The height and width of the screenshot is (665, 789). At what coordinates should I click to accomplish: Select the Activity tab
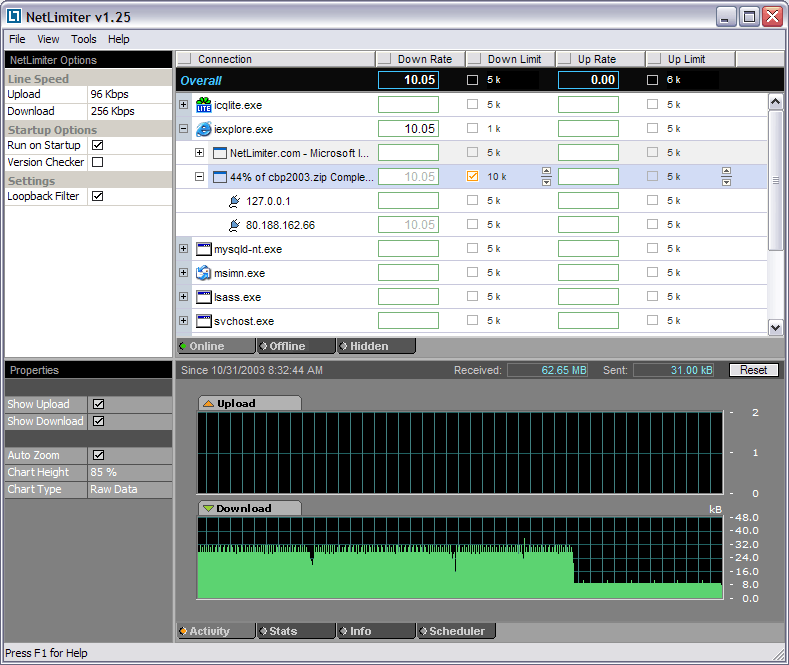(x=216, y=631)
